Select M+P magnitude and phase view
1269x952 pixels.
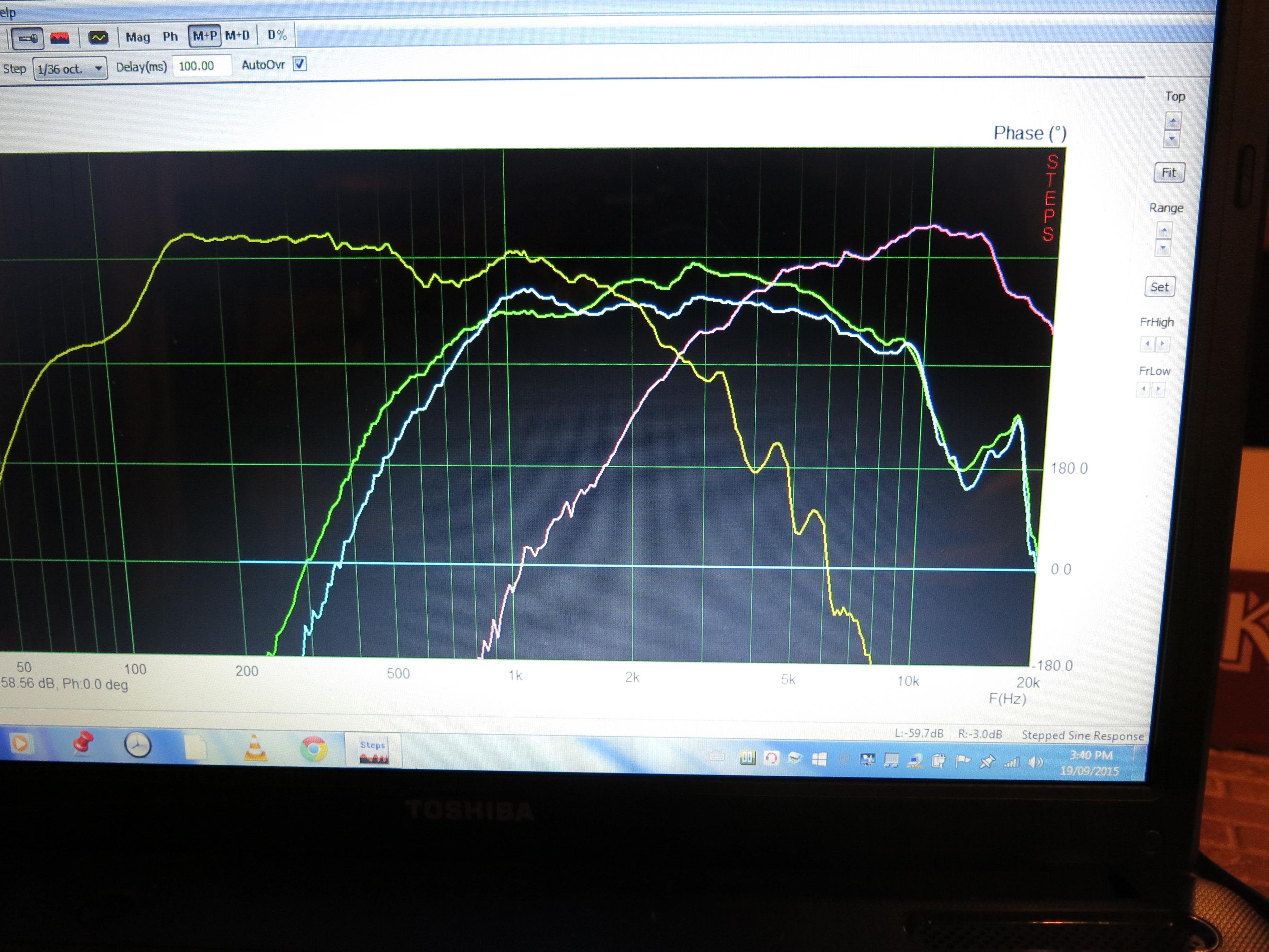point(205,36)
